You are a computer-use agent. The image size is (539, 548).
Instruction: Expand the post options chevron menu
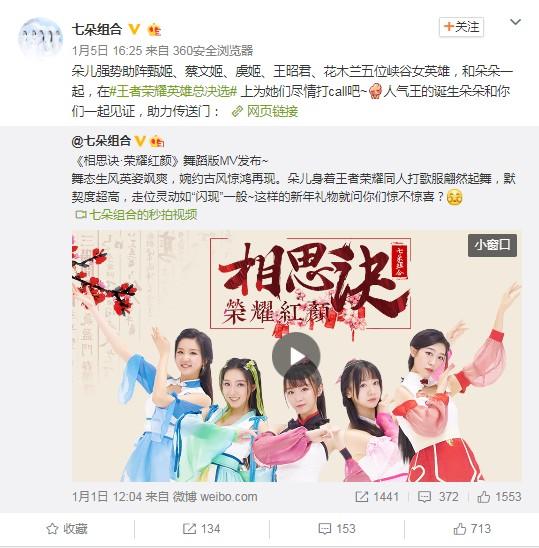[x=516, y=22]
